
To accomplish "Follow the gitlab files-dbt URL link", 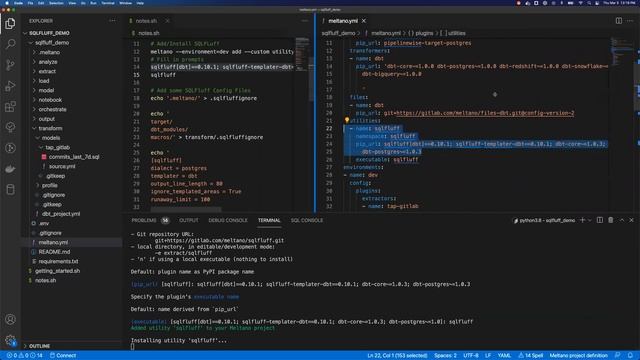I will click(485, 113).
